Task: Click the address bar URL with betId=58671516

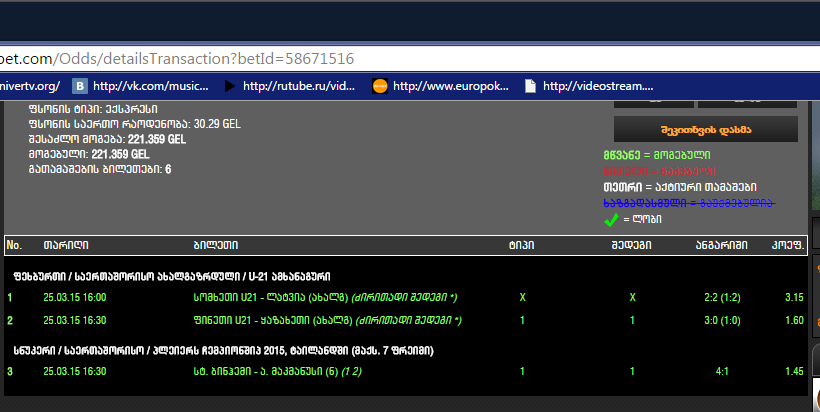Action: [x=177, y=59]
